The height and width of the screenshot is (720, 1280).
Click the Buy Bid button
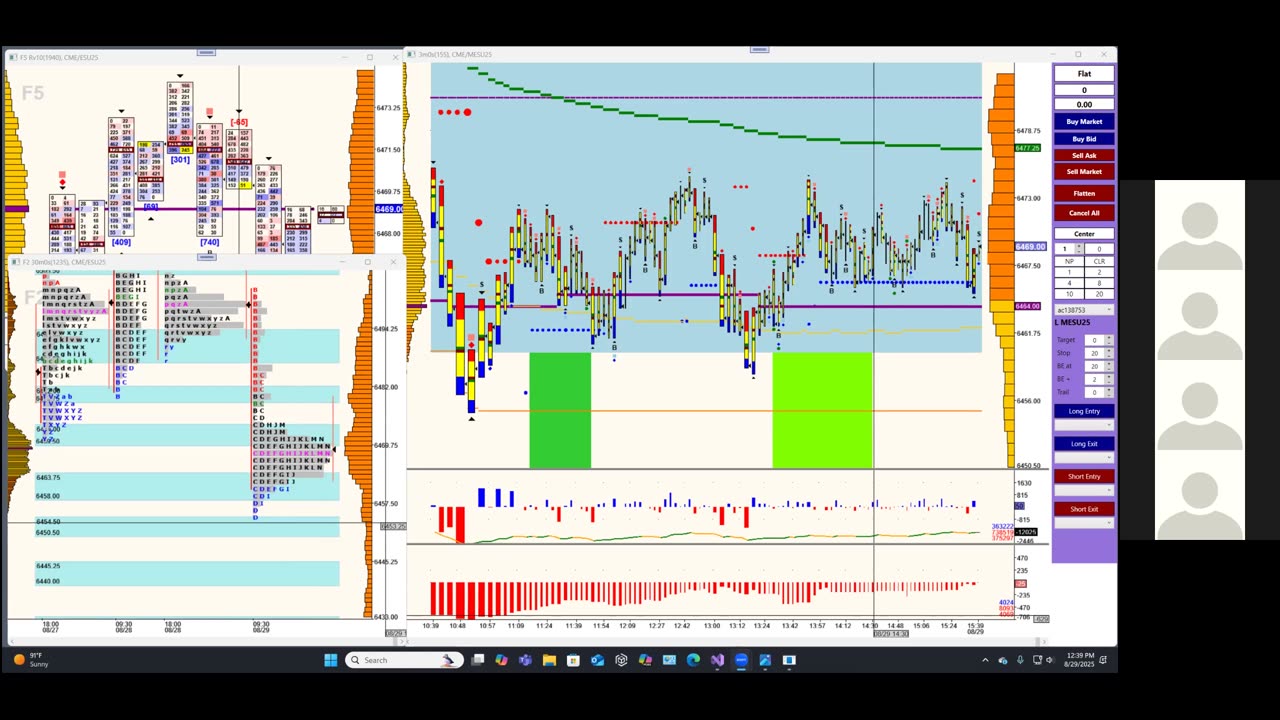pyautogui.click(x=1084, y=139)
